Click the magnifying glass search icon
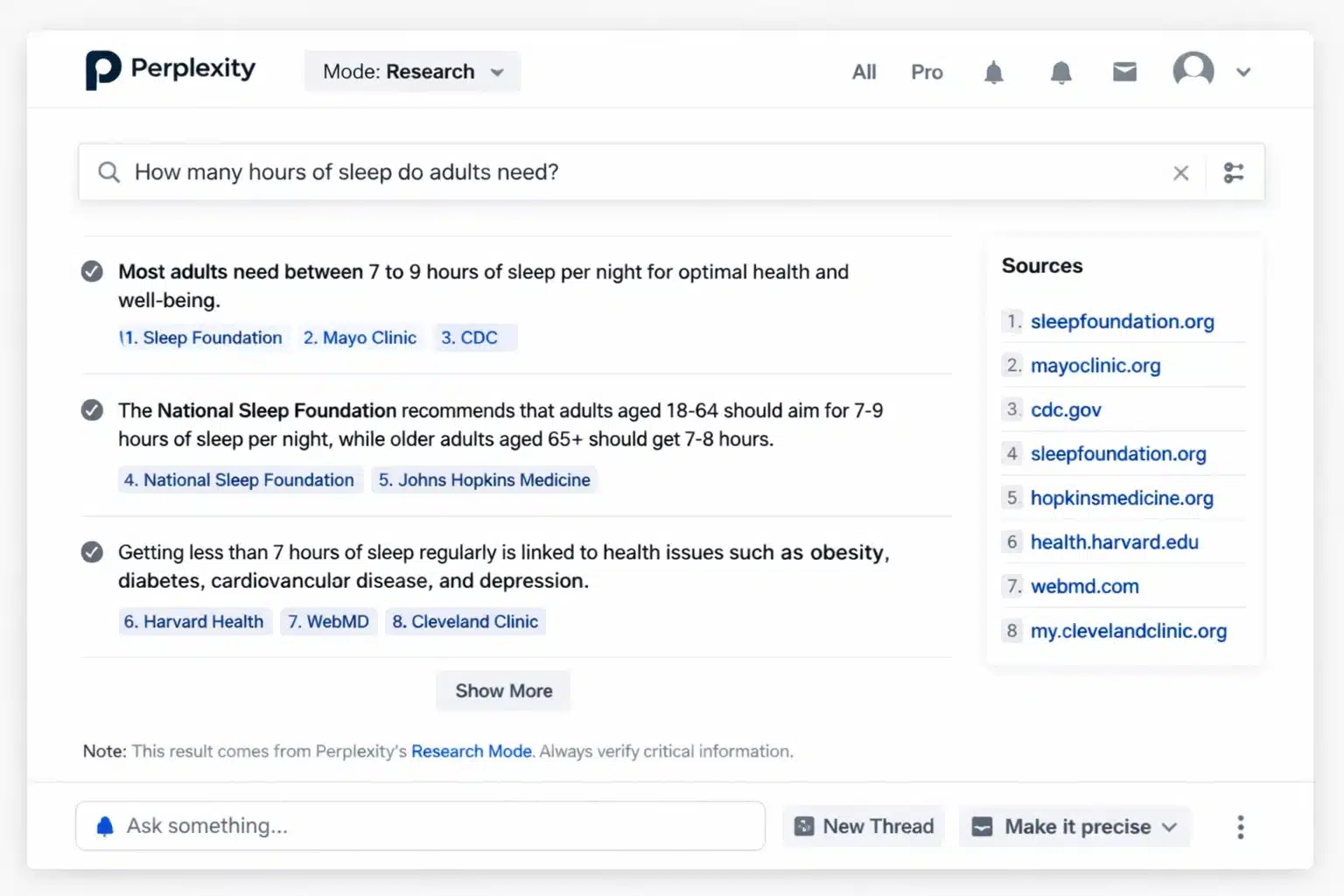The width and height of the screenshot is (1344, 896). 108,172
